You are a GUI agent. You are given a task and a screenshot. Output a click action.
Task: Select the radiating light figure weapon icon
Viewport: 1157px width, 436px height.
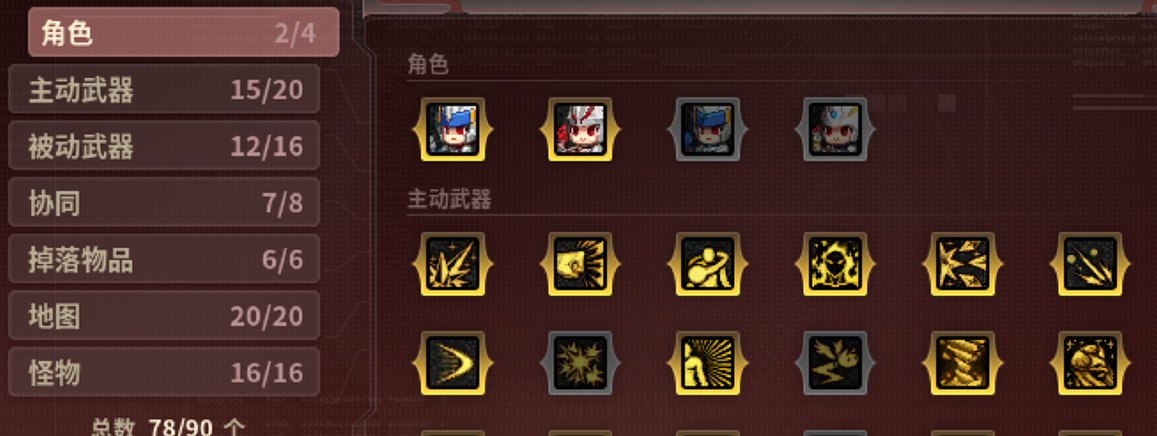point(708,363)
